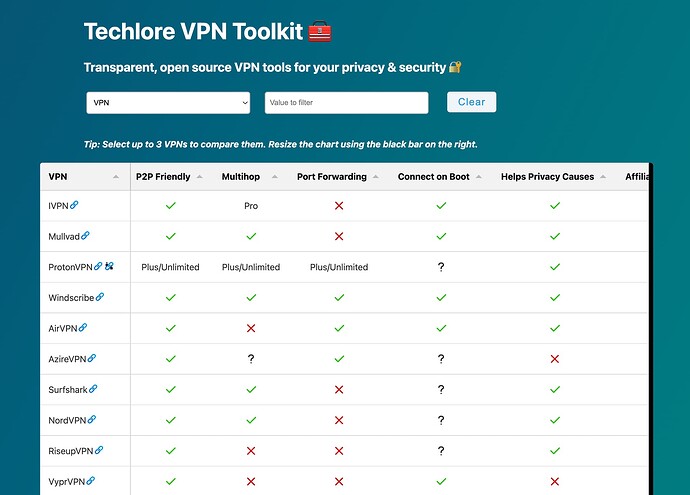Image resolution: width=690 pixels, height=495 pixels.
Task: Click the first link icon beside ProtonVPN
Action: coord(98,267)
